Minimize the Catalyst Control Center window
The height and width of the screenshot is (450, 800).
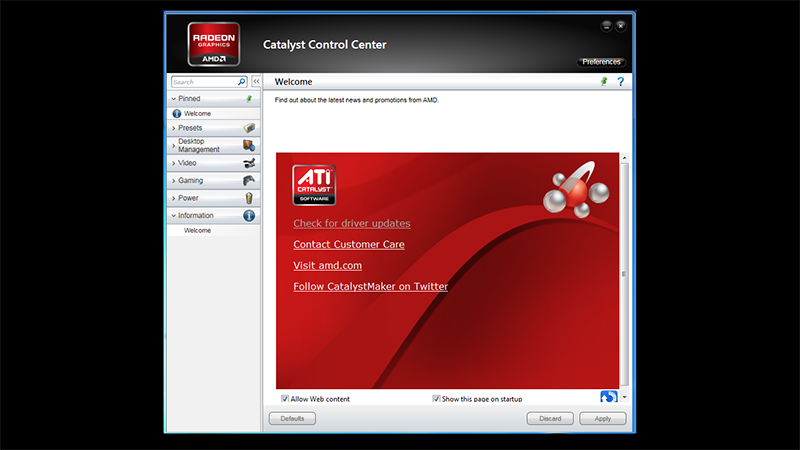pyautogui.click(x=606, y=26)
